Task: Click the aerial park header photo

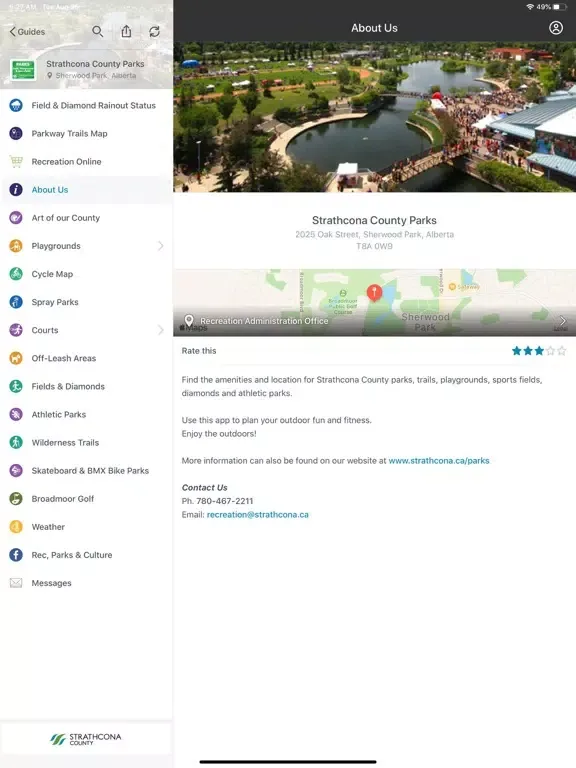Action: click(x=375, y=117)
